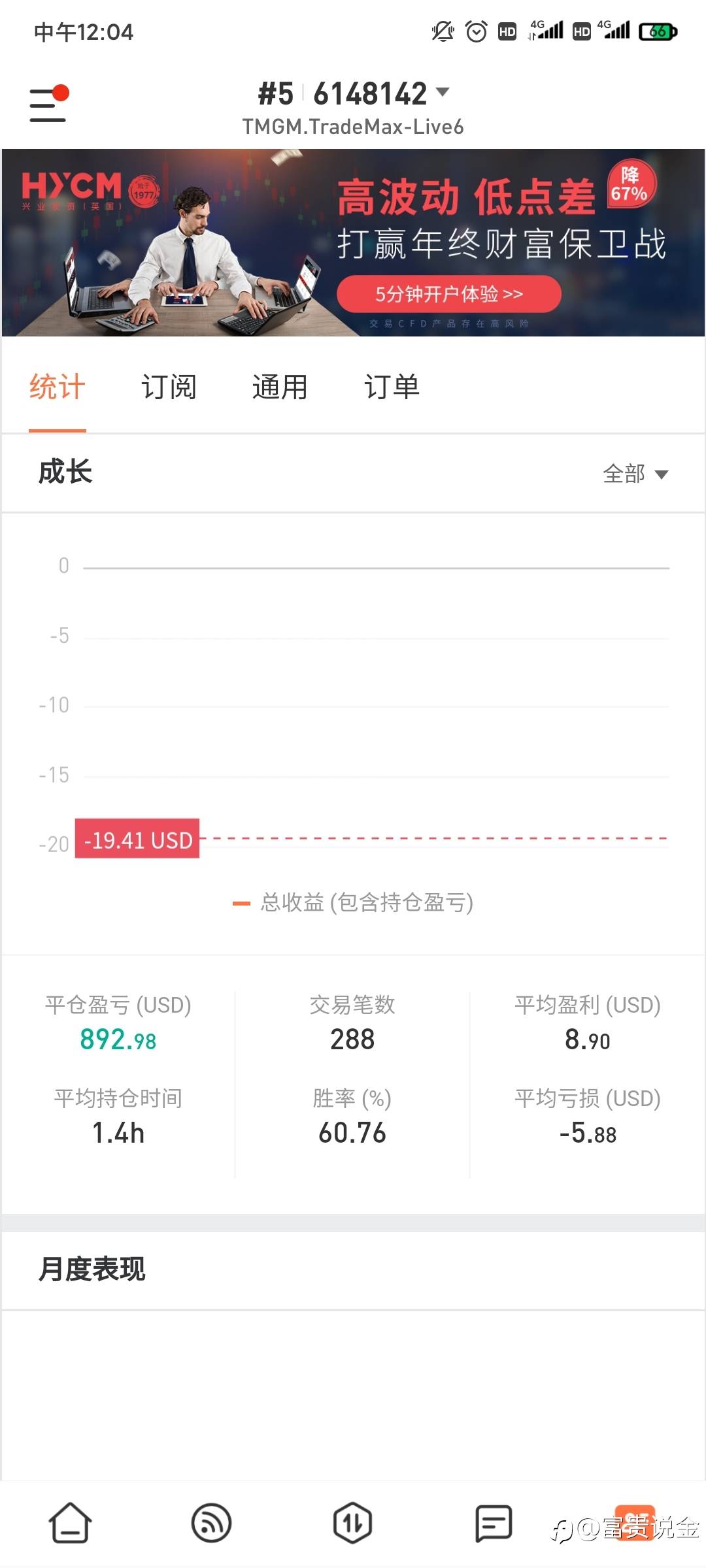Open the hamburger menu with red notification dot
706x1568 pixels.
click(x=48, y=105)
